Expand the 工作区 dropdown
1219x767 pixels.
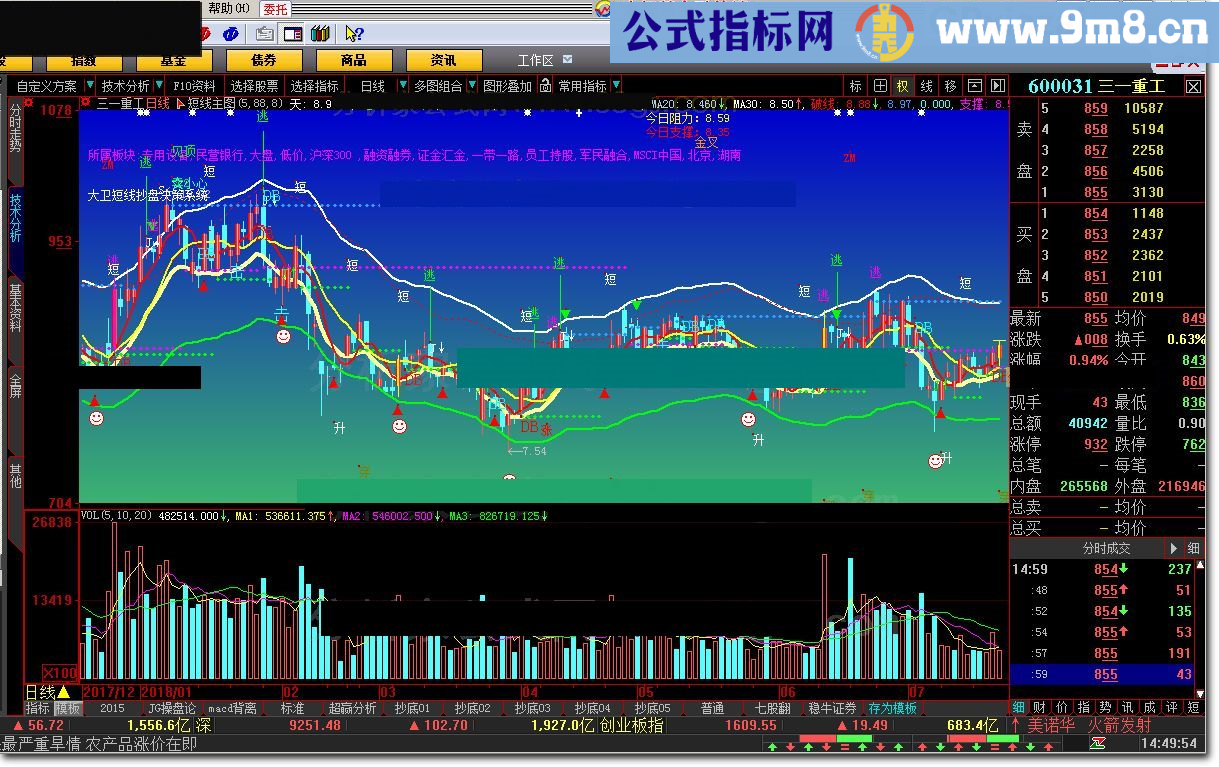click(568, 59)
